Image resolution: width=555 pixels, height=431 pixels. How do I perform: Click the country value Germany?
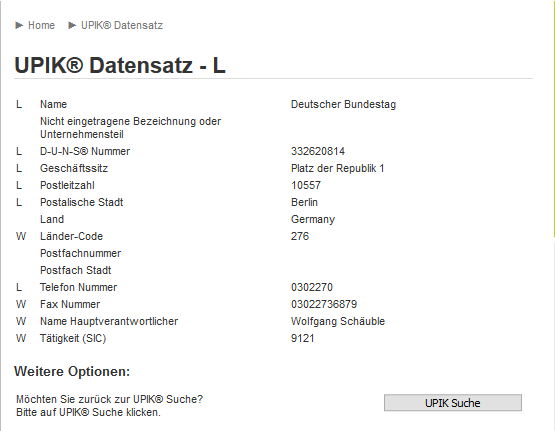pyautogui.click(x=313, y=219)
